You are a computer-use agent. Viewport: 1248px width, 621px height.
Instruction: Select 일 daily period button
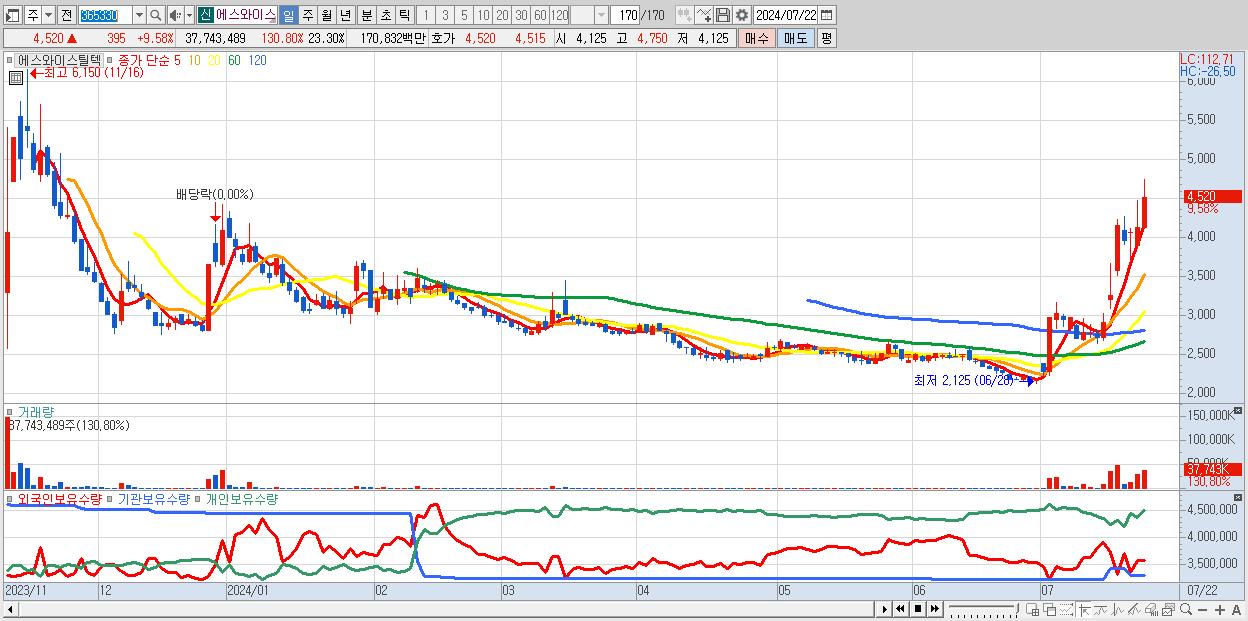(288, 15)
